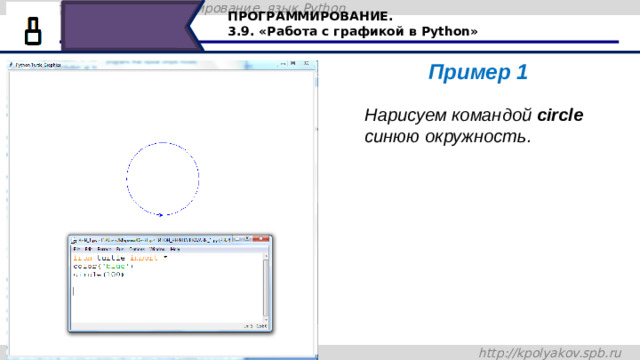Open the Window menu in IDLE editor
The width and height of the screenshot is (640, 360).
pyautogui.click(x=157, y=249)
